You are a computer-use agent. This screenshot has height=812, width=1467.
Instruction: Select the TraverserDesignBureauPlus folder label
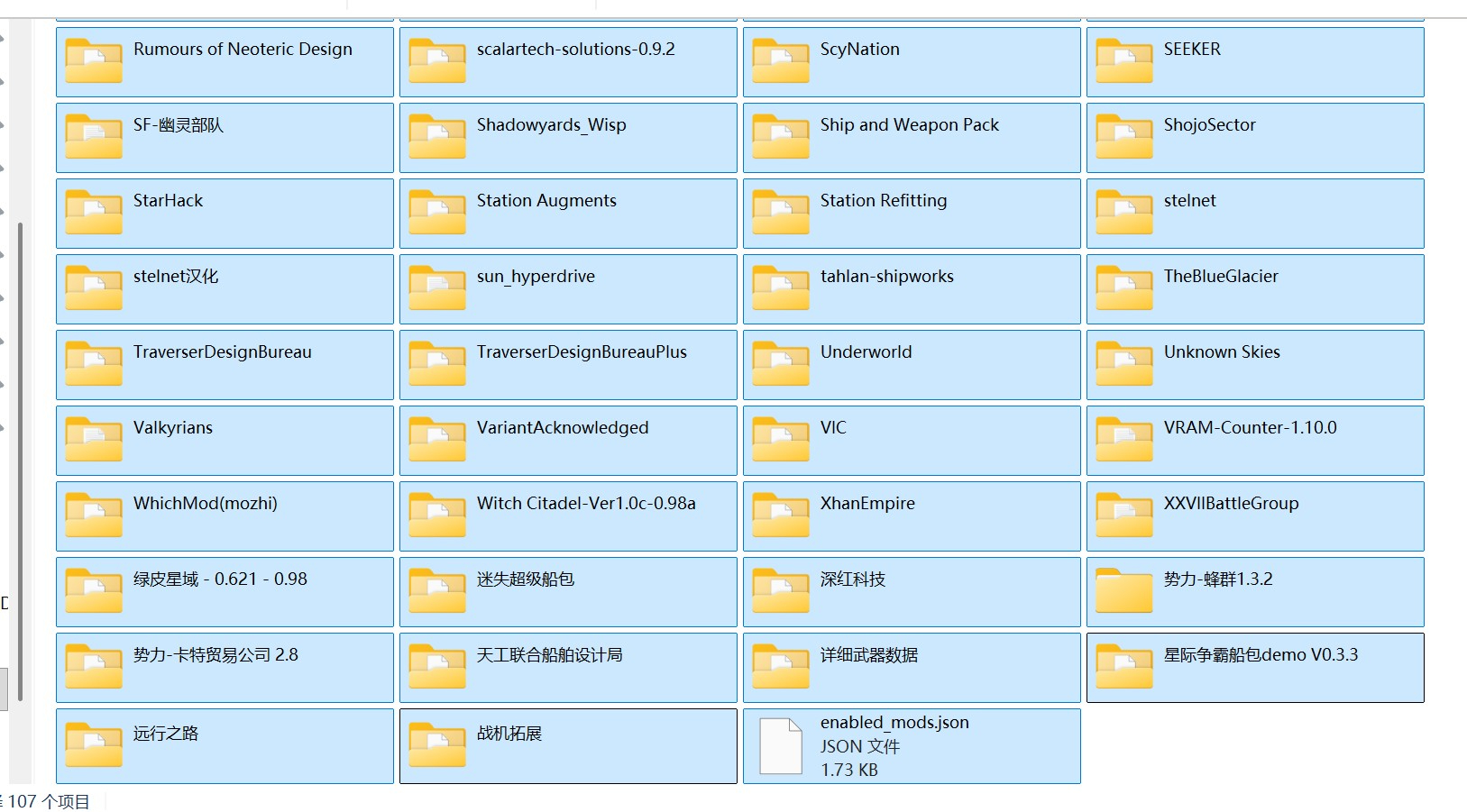[582, 352]
